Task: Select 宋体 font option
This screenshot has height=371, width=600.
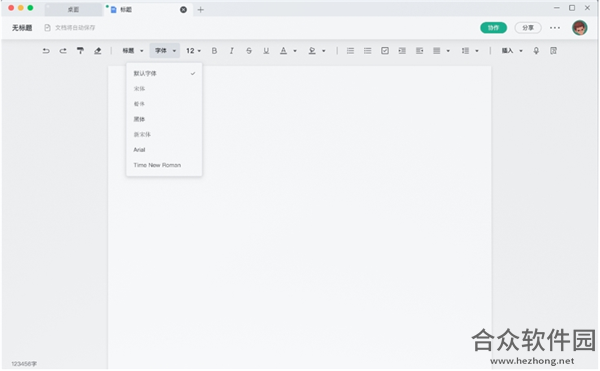Action: [164, 89]
